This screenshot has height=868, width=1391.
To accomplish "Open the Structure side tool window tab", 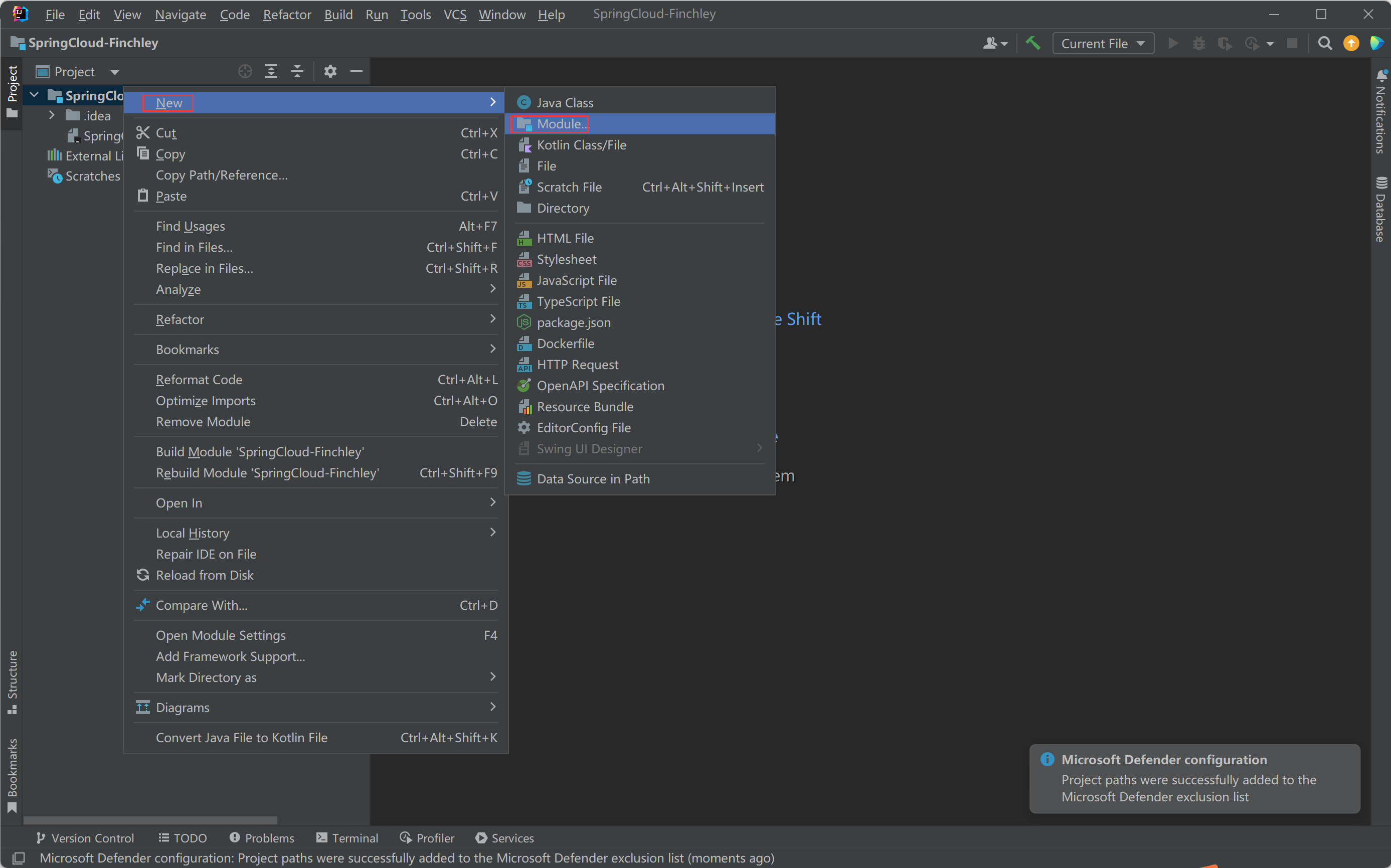I will point(12,682).
